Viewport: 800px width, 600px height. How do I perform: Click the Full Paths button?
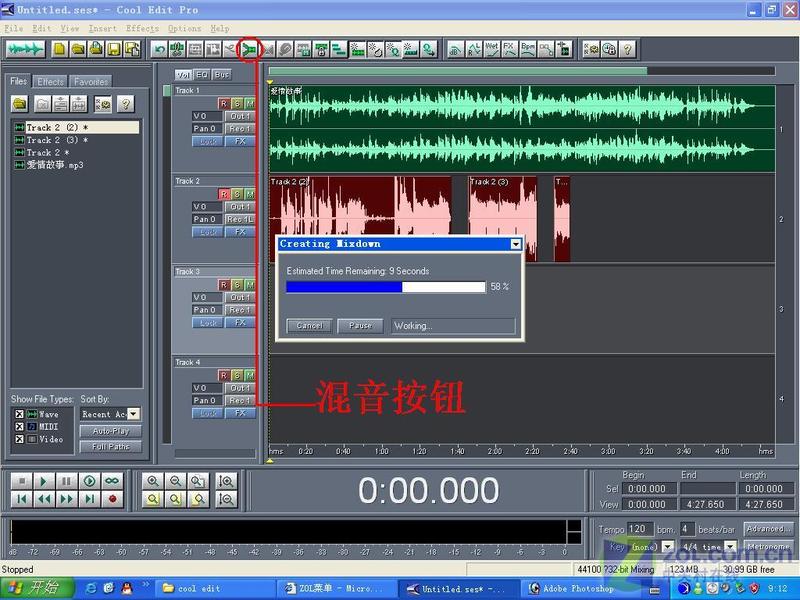(x=111, y=447)
